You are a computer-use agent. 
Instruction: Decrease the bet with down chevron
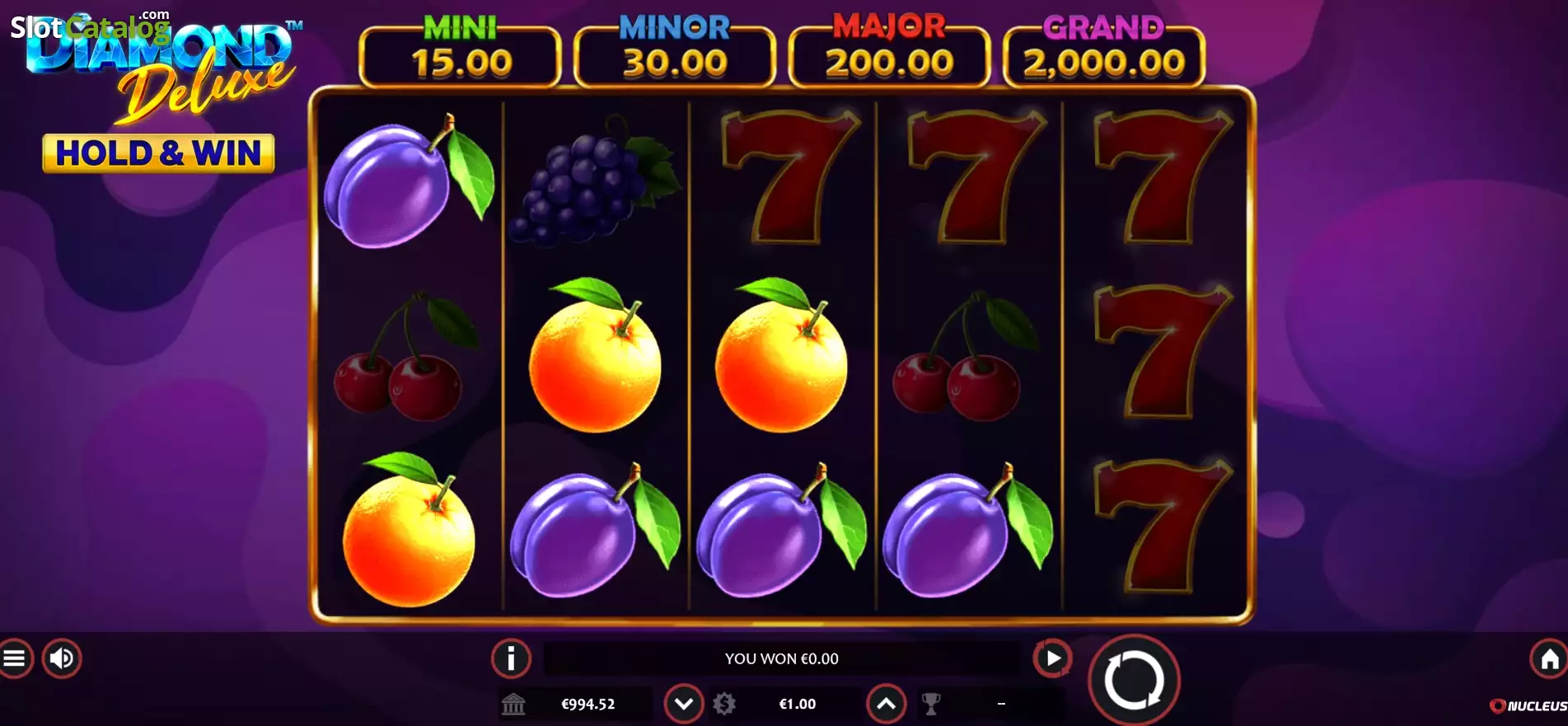(x=684, y=704)
